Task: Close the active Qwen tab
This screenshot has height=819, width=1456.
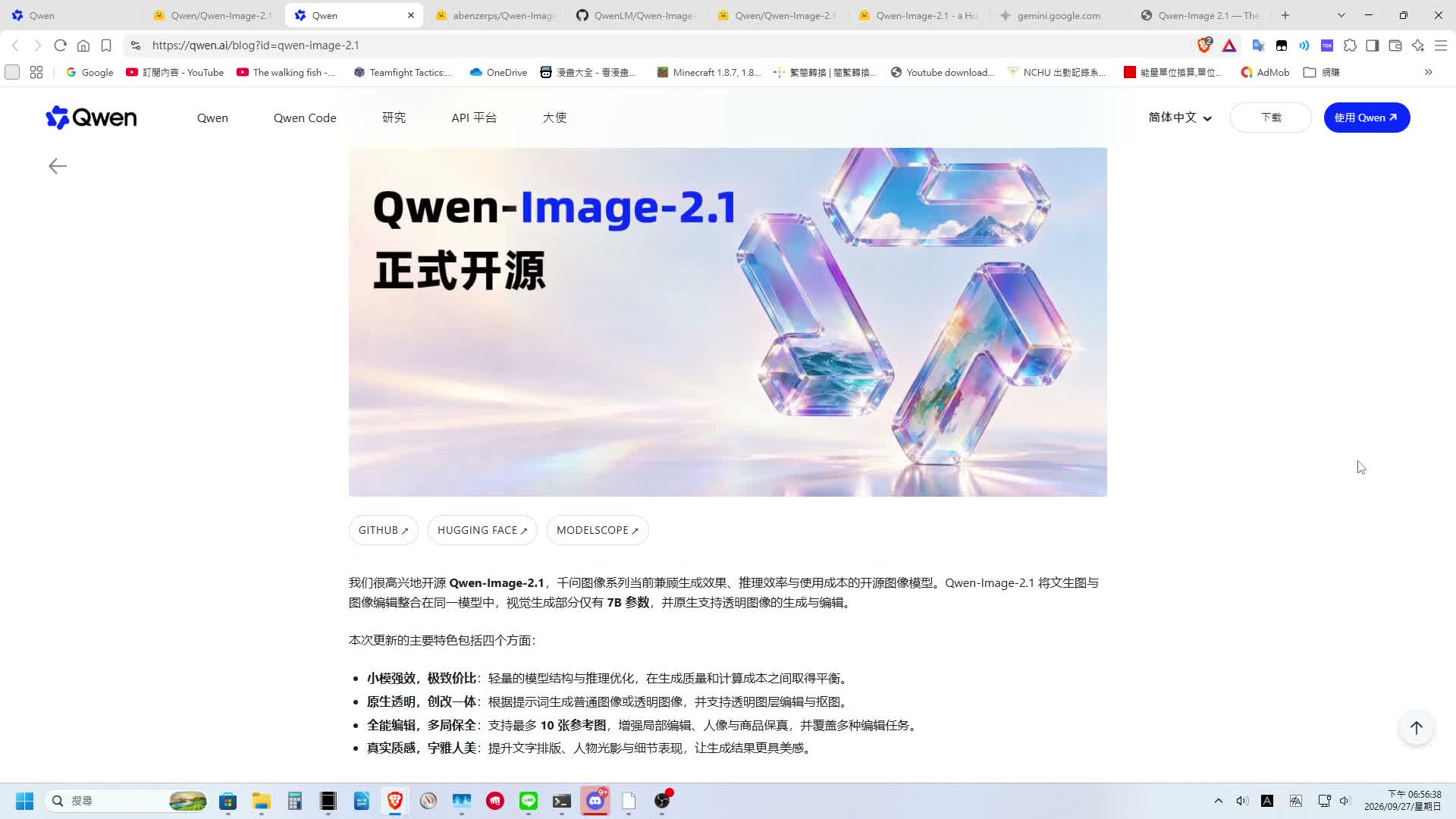Action: [x=411, y=15]
